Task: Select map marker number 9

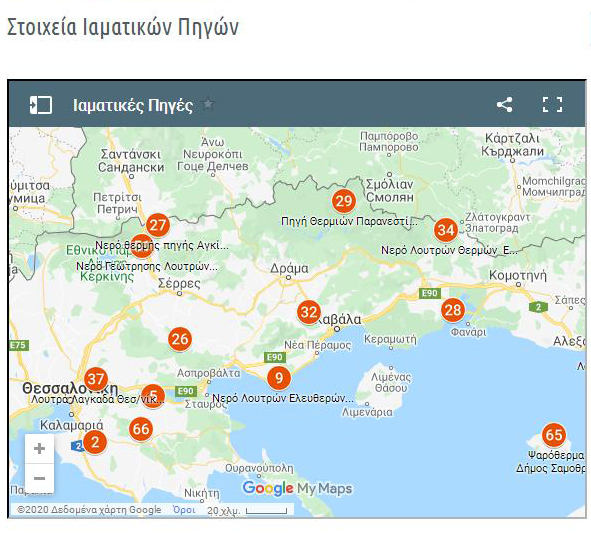Action: point(279,378)
